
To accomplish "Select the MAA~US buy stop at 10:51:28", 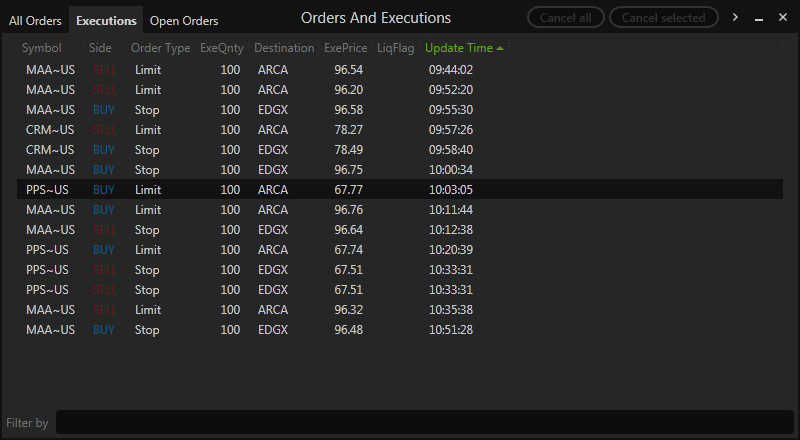I will [400, 330].
